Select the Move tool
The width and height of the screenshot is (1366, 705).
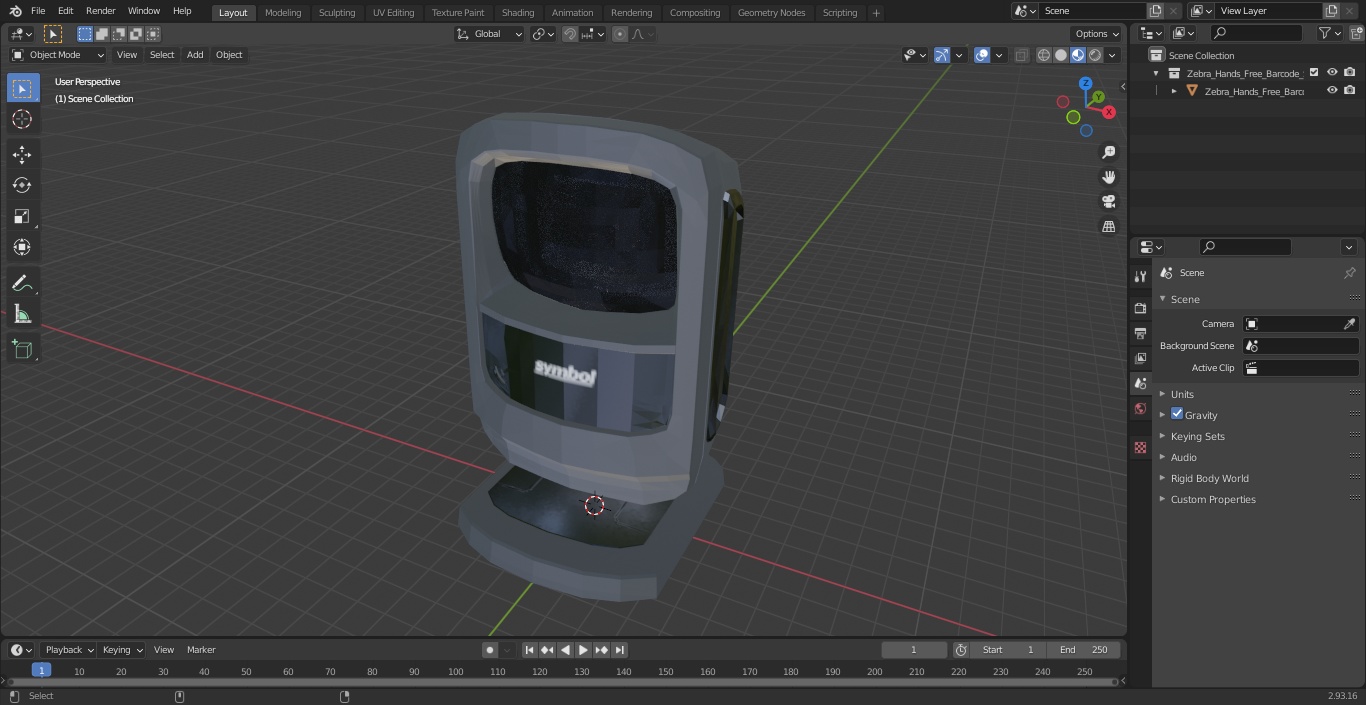tap(22, 154)
